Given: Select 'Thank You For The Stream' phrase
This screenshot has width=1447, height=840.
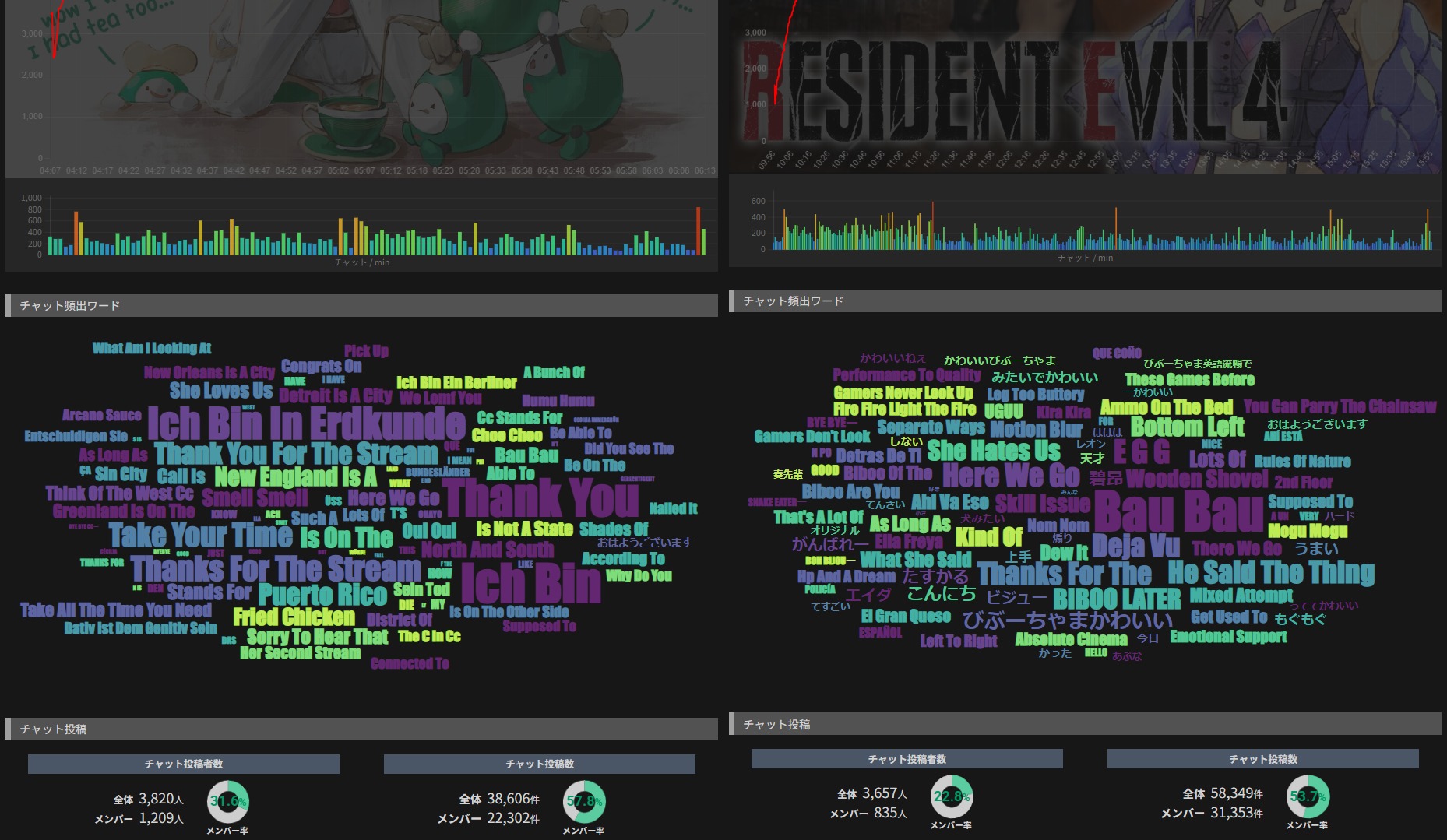Looking at the screenshot, I should click(297, 454).
